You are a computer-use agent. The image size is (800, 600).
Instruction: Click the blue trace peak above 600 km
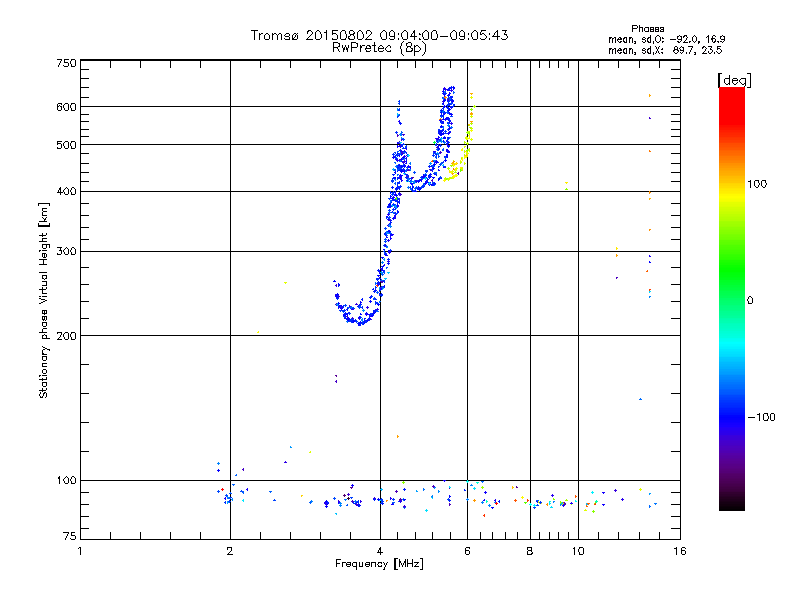(x=448, y=98)
